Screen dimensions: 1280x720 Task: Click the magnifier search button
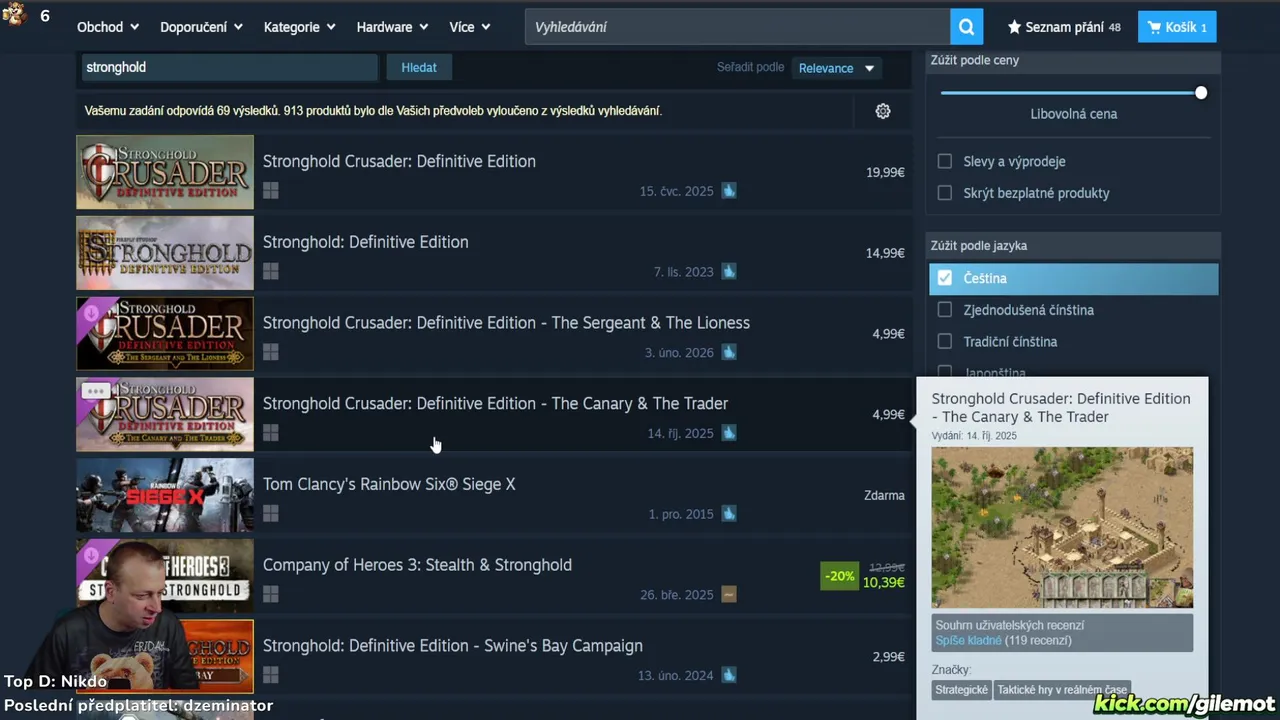pos(966,27)
